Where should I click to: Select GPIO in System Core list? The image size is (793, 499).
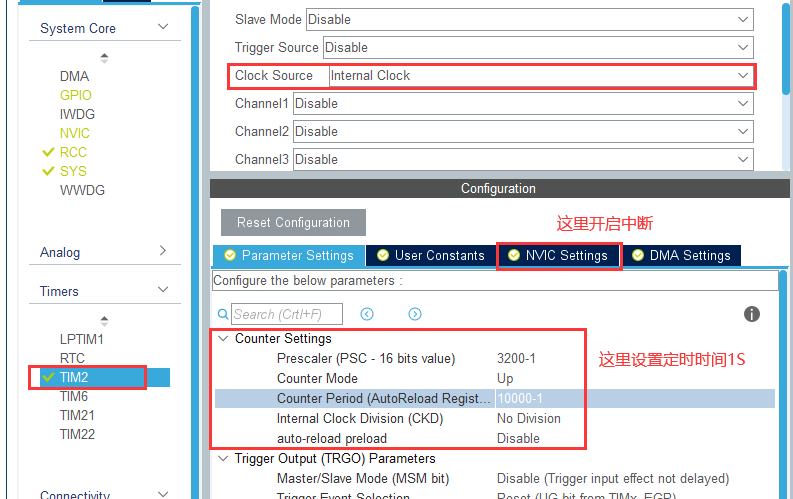(75, 95)
